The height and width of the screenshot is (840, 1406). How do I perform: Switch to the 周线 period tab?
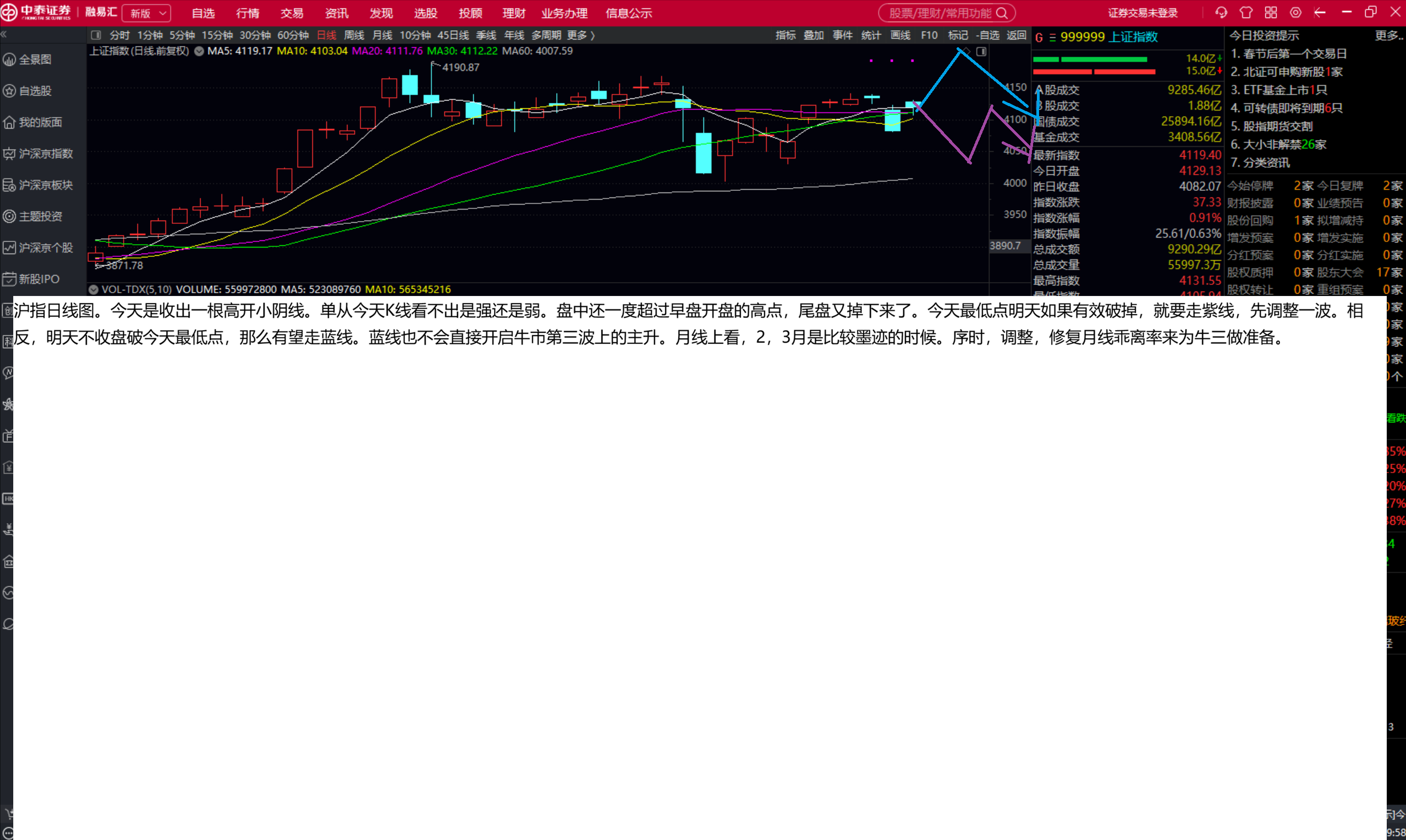tap(354, 35)
